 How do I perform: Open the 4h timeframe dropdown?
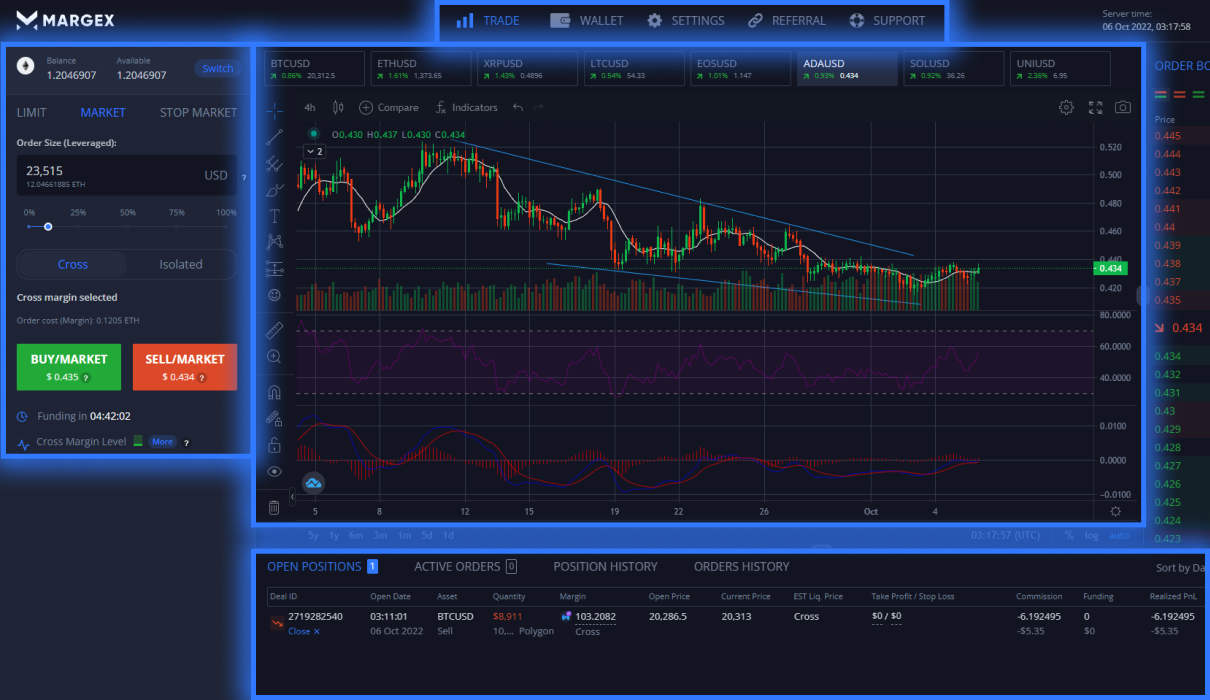click(x=310, y=107)
